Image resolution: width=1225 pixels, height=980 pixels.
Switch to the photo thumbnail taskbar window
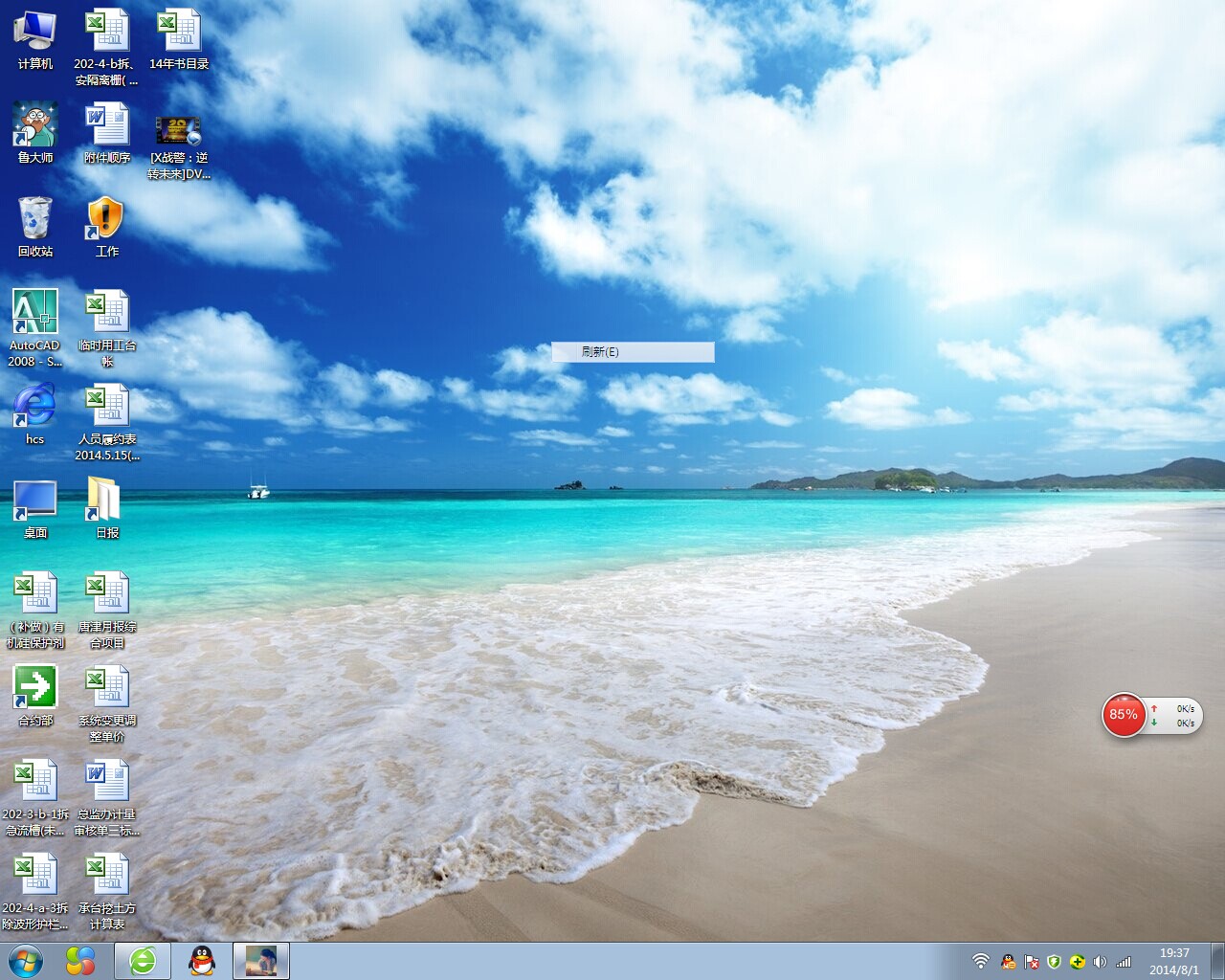point(261,961)
